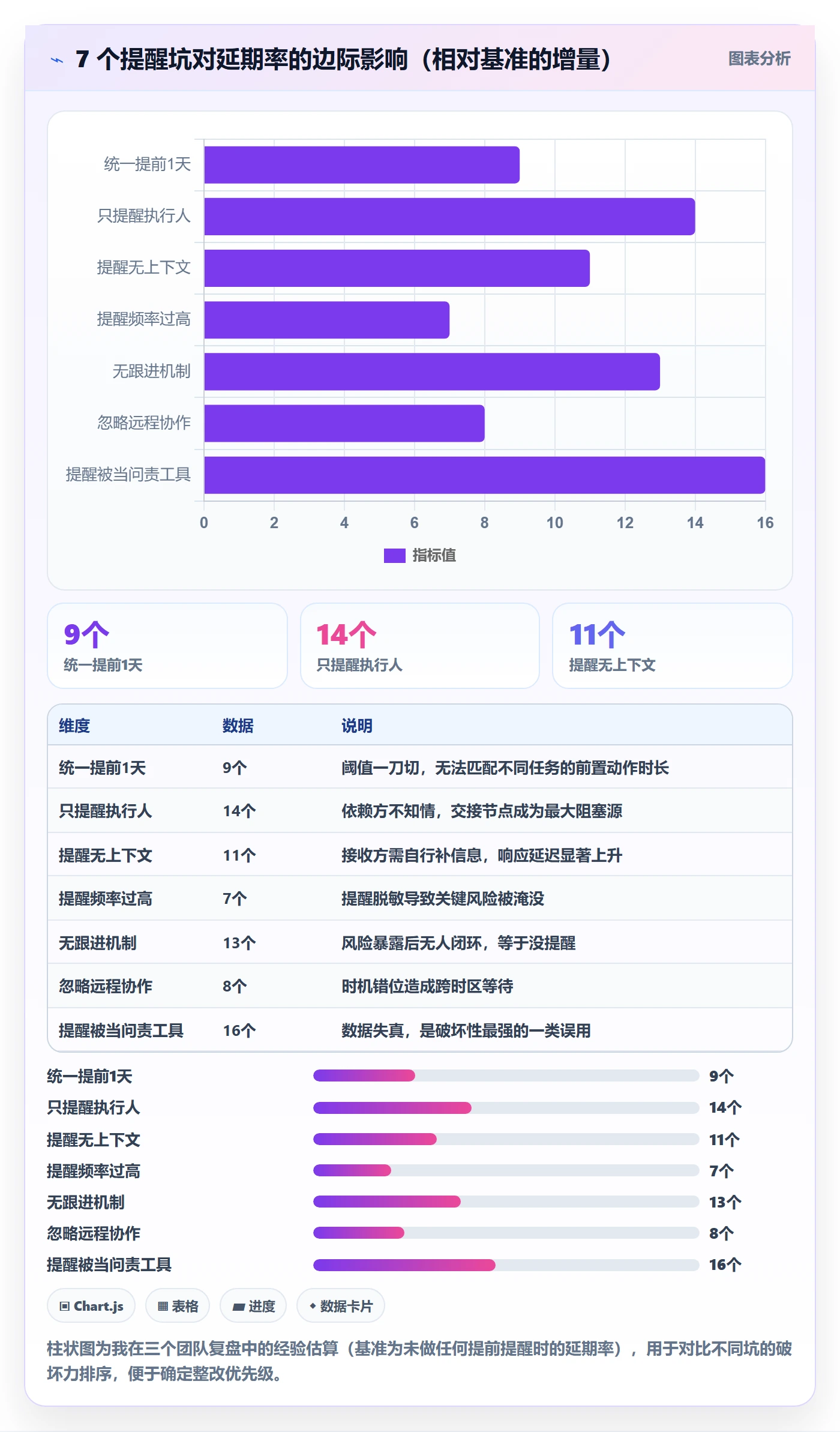
Task: Click the 8个 cell in the table
Action: [x=235, y=986]
